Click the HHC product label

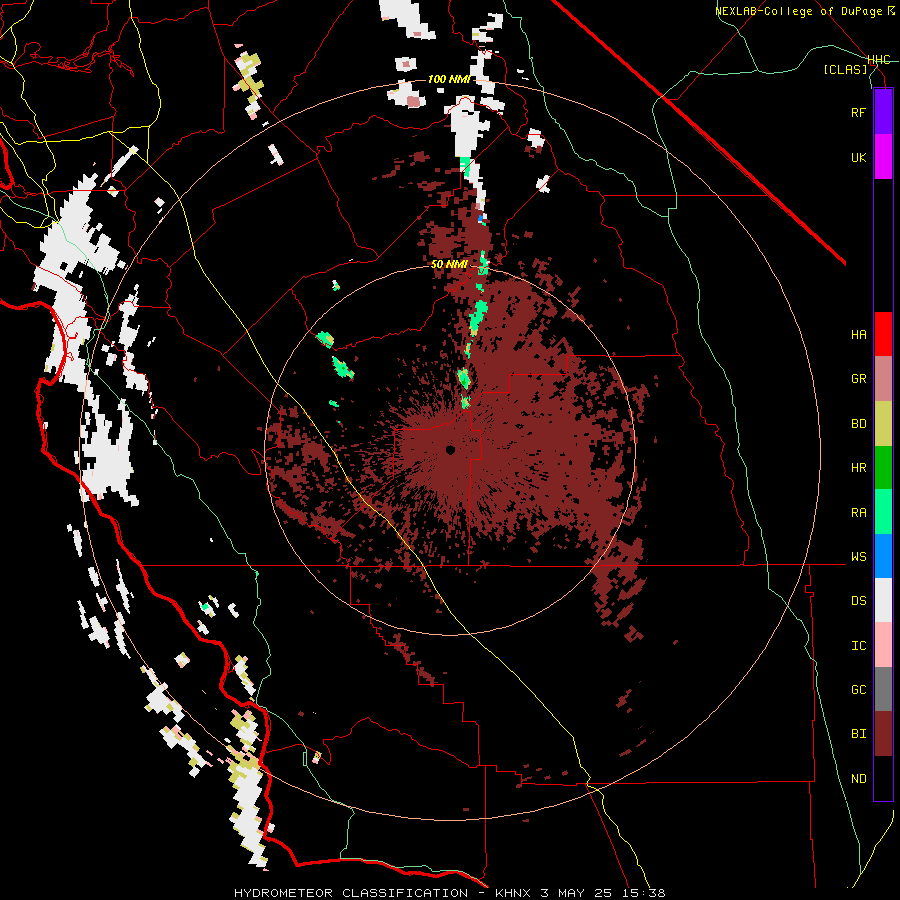pyautogui.click(x=879, y=60)
